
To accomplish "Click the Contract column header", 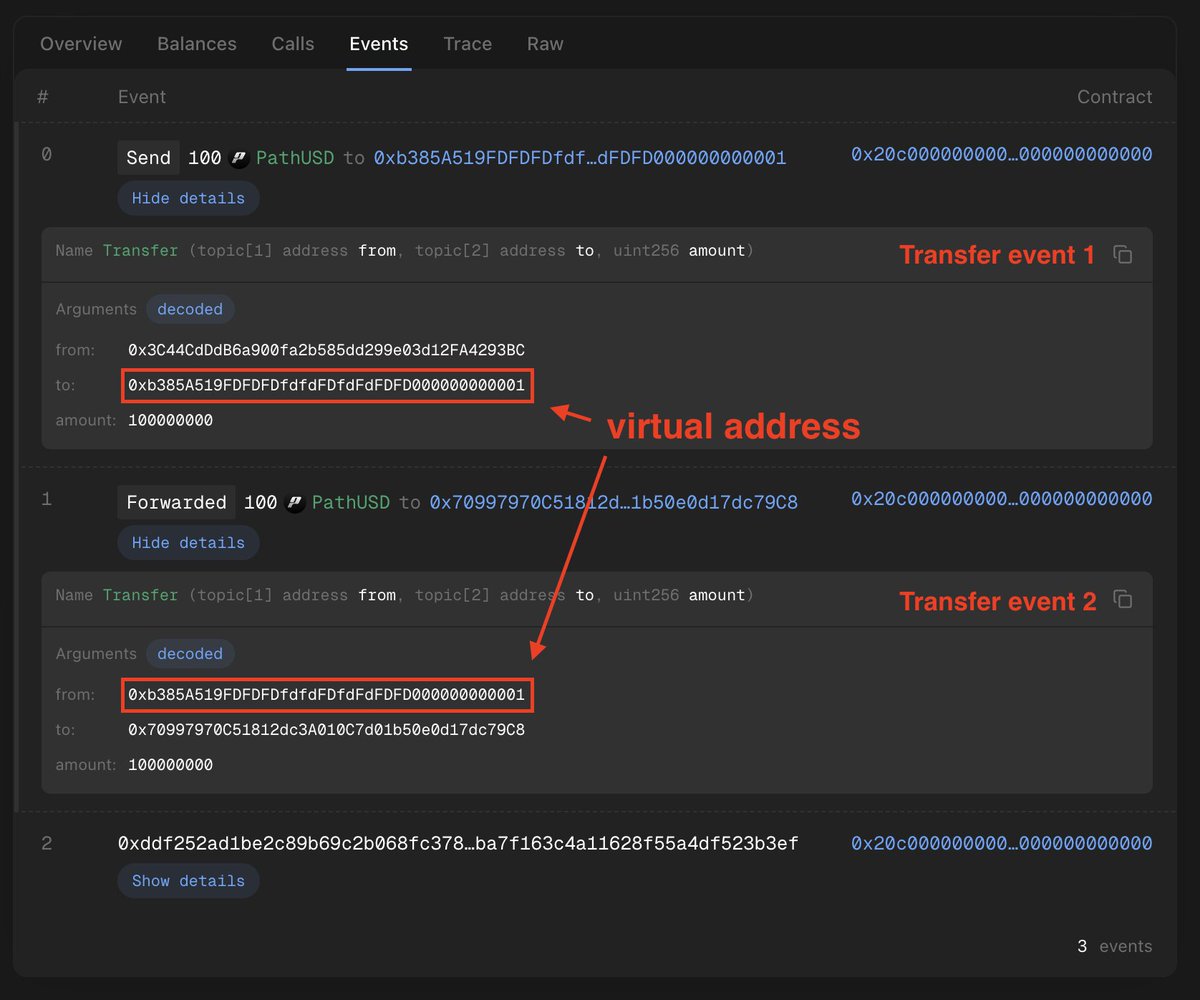I will [x=1114, y=97].
